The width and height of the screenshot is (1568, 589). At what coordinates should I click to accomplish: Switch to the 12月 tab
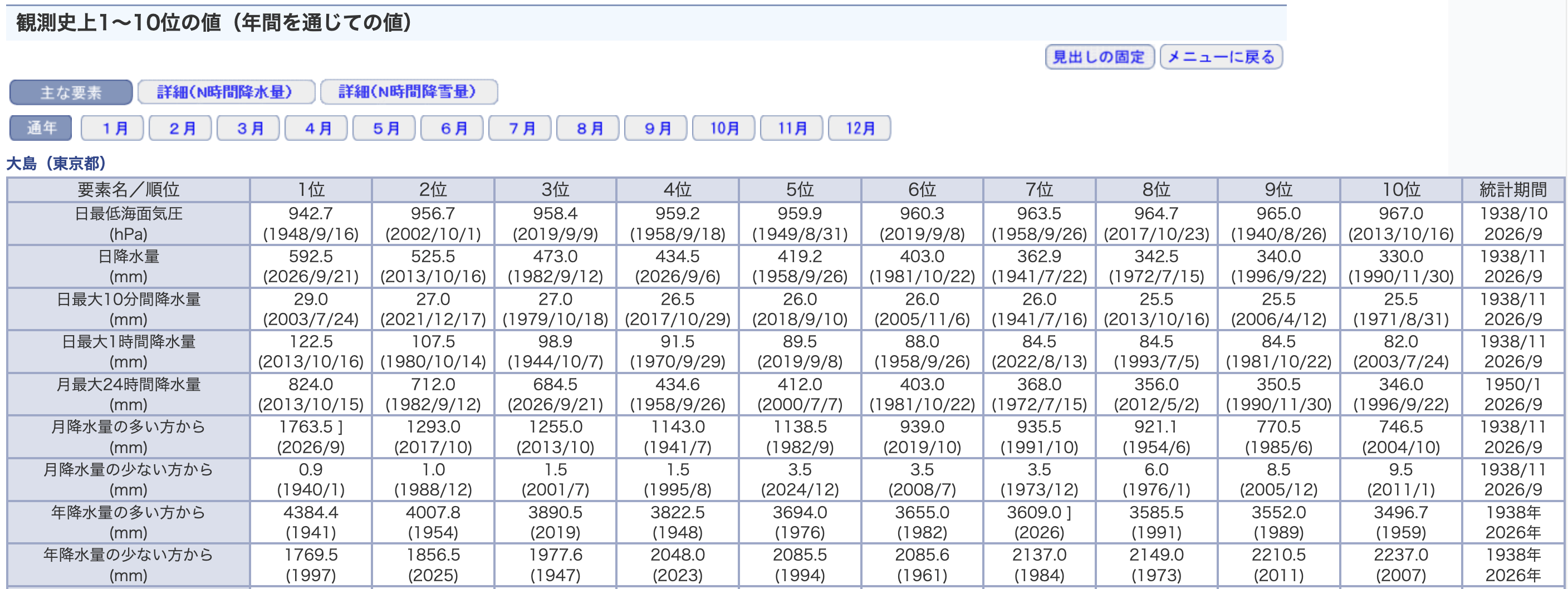[860, 129]
